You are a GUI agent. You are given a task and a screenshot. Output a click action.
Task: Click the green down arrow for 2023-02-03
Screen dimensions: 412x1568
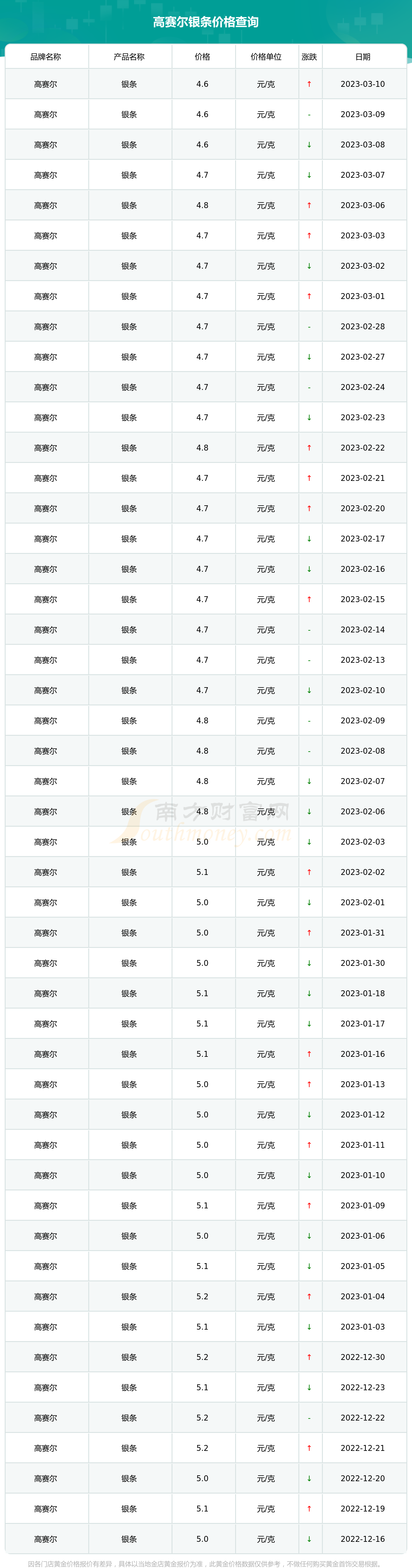click(309, 842)
